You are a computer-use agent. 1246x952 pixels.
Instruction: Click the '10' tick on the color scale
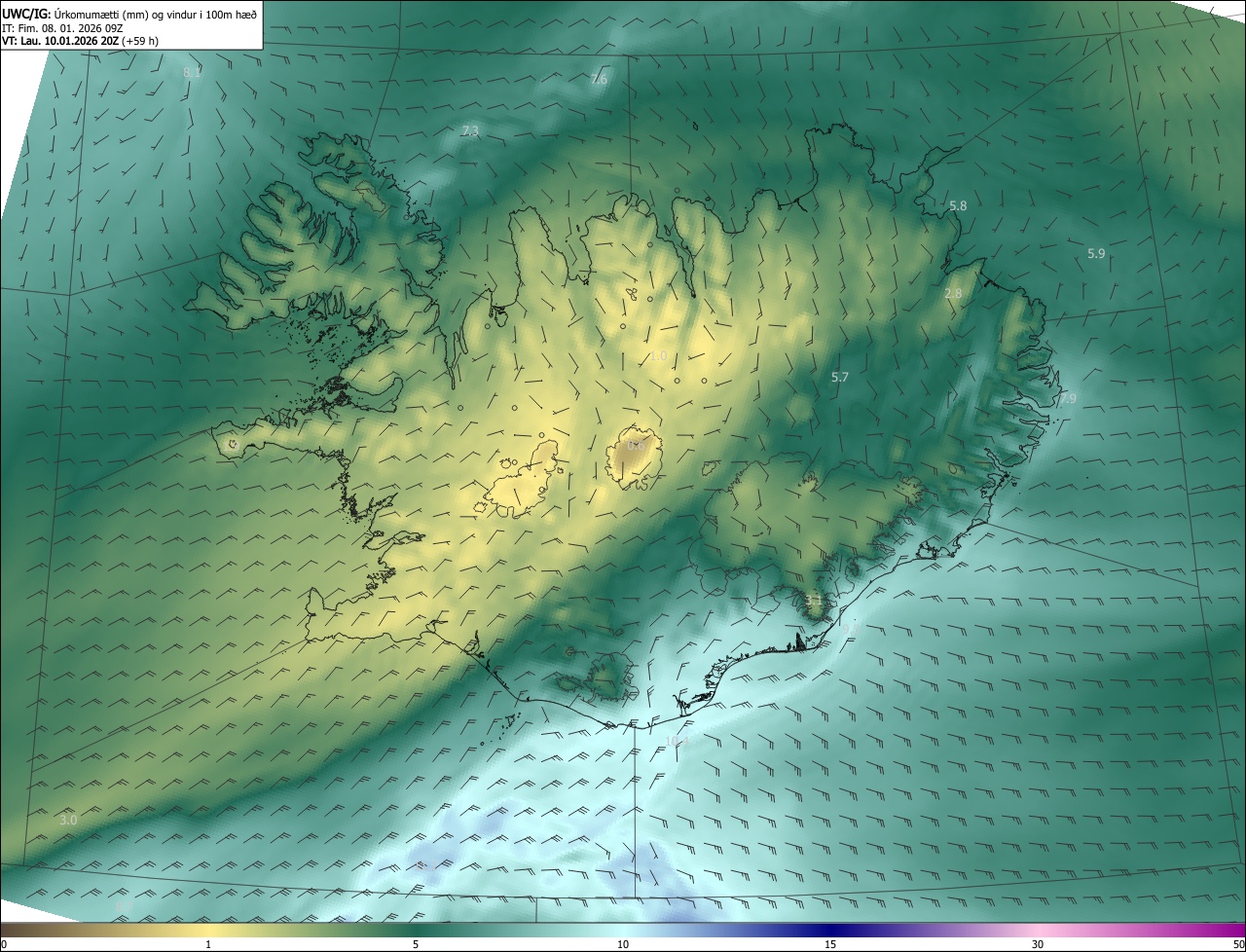pos(623,944)
